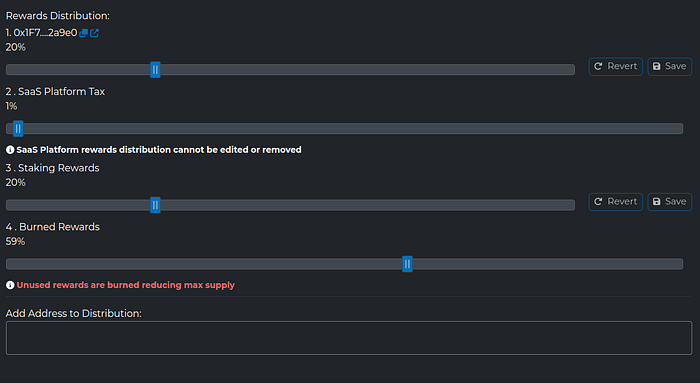Click the Rewards Distribution heading
This screenshot has width=700, height=383.
point(58,16)
